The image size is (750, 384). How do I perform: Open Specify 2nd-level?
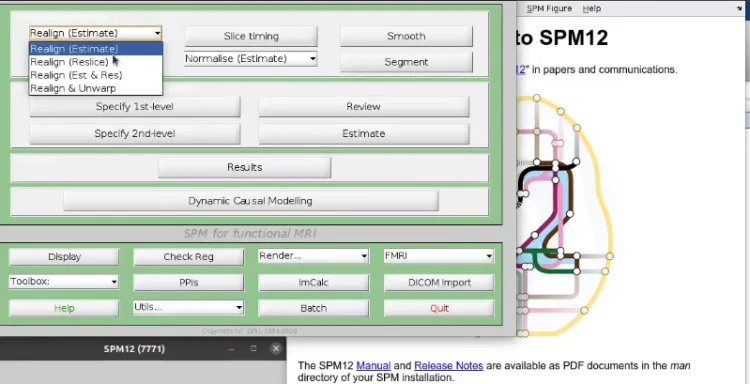(135, 134)
